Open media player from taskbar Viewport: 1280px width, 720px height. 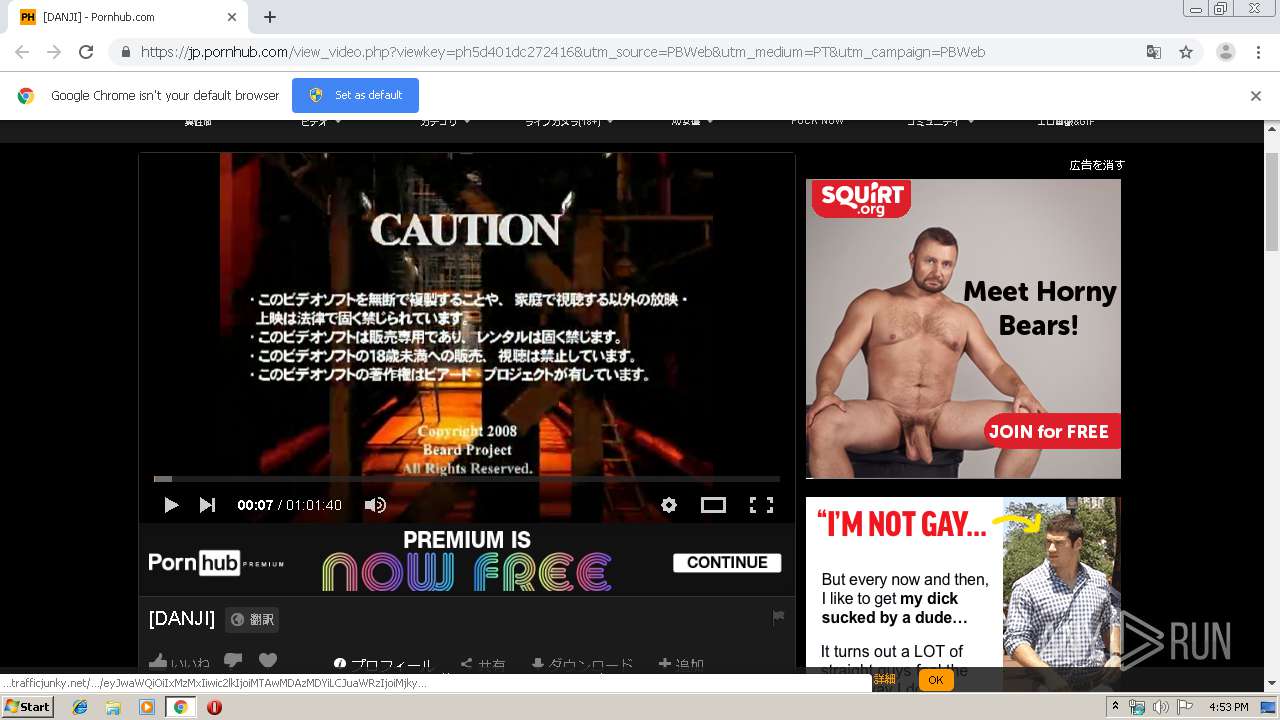[147, 707]
